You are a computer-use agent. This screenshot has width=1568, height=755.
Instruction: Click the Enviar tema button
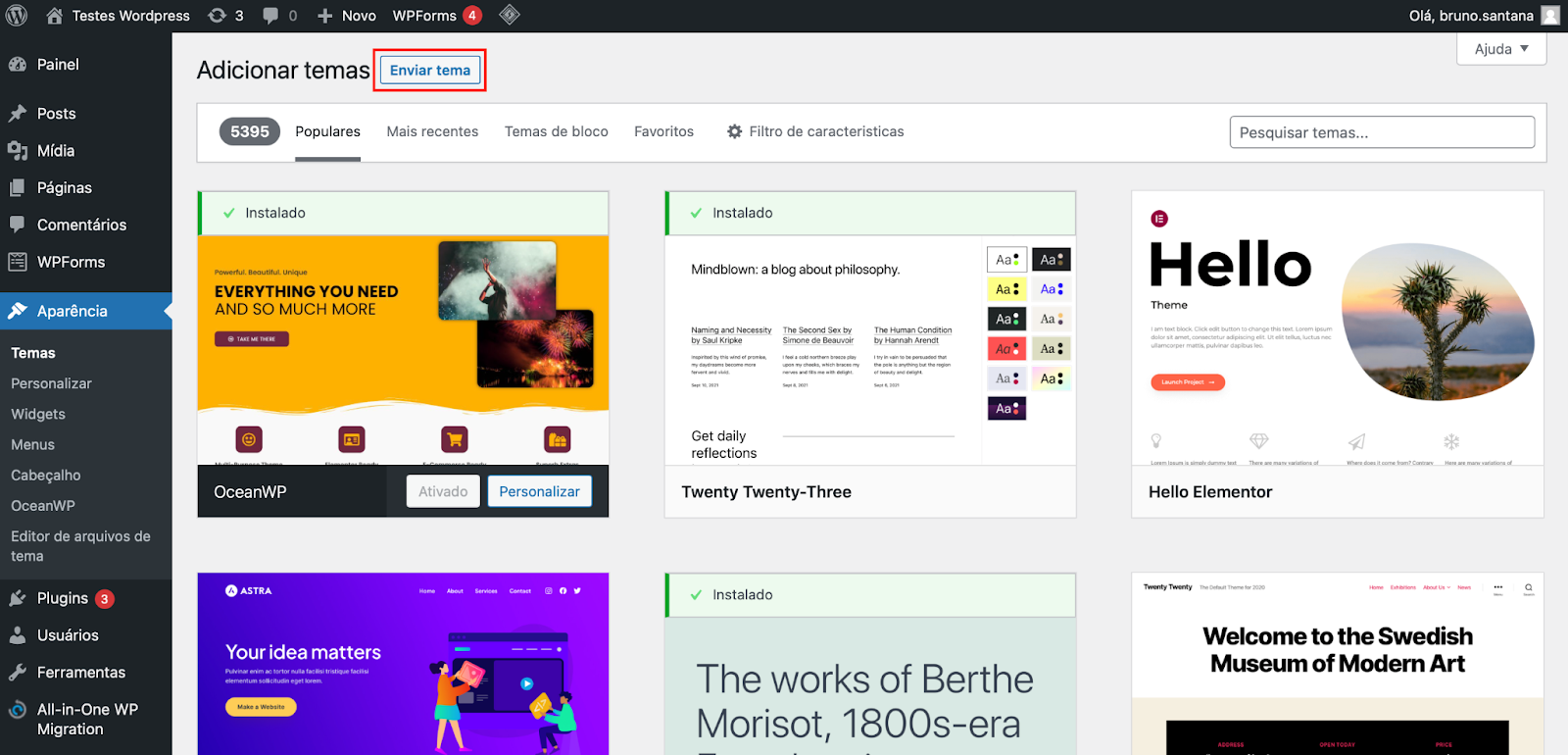click(430, 71)
